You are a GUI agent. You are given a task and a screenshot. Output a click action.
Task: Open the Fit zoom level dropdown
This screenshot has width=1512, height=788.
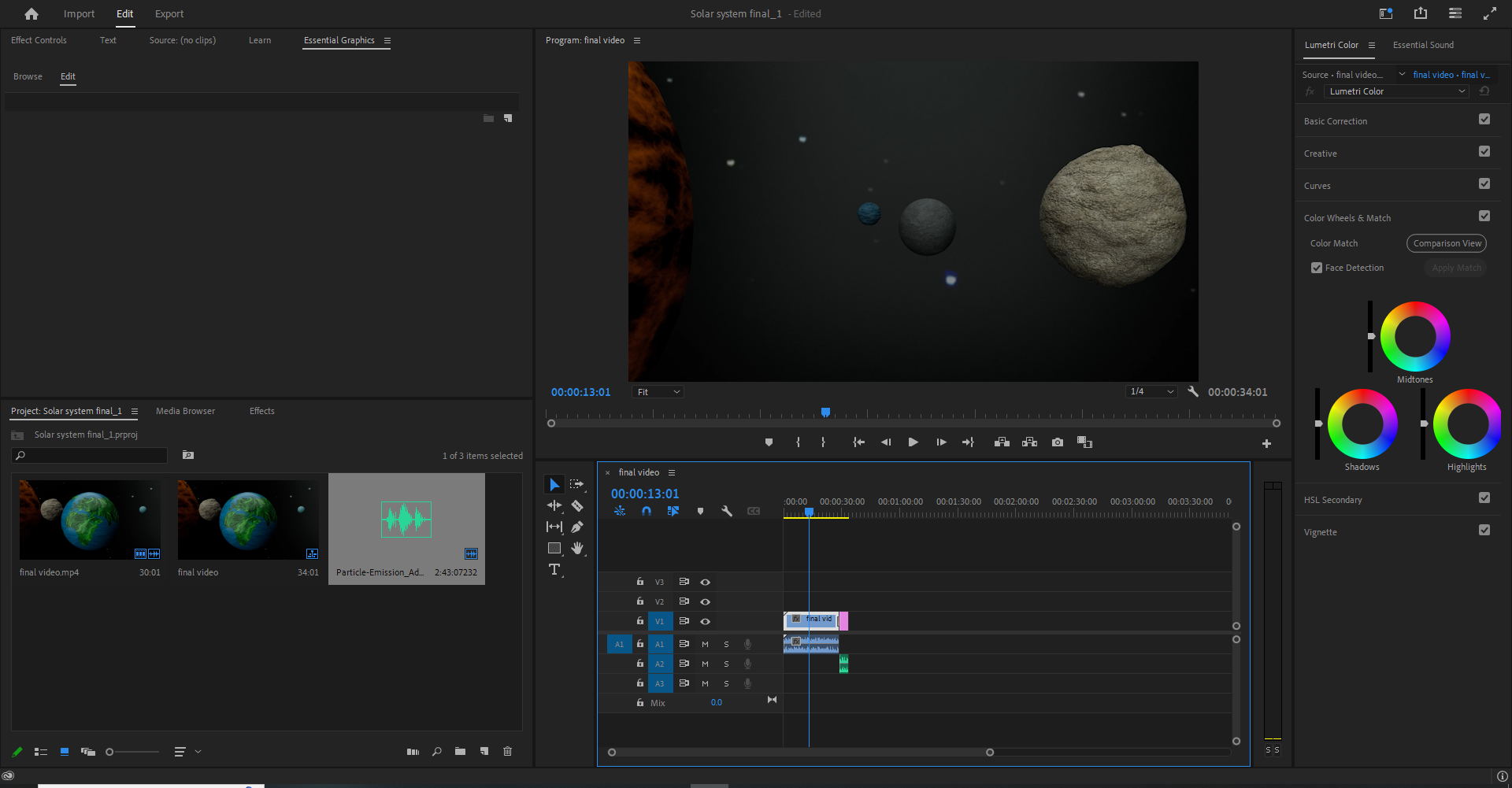(x=658, y=392)
